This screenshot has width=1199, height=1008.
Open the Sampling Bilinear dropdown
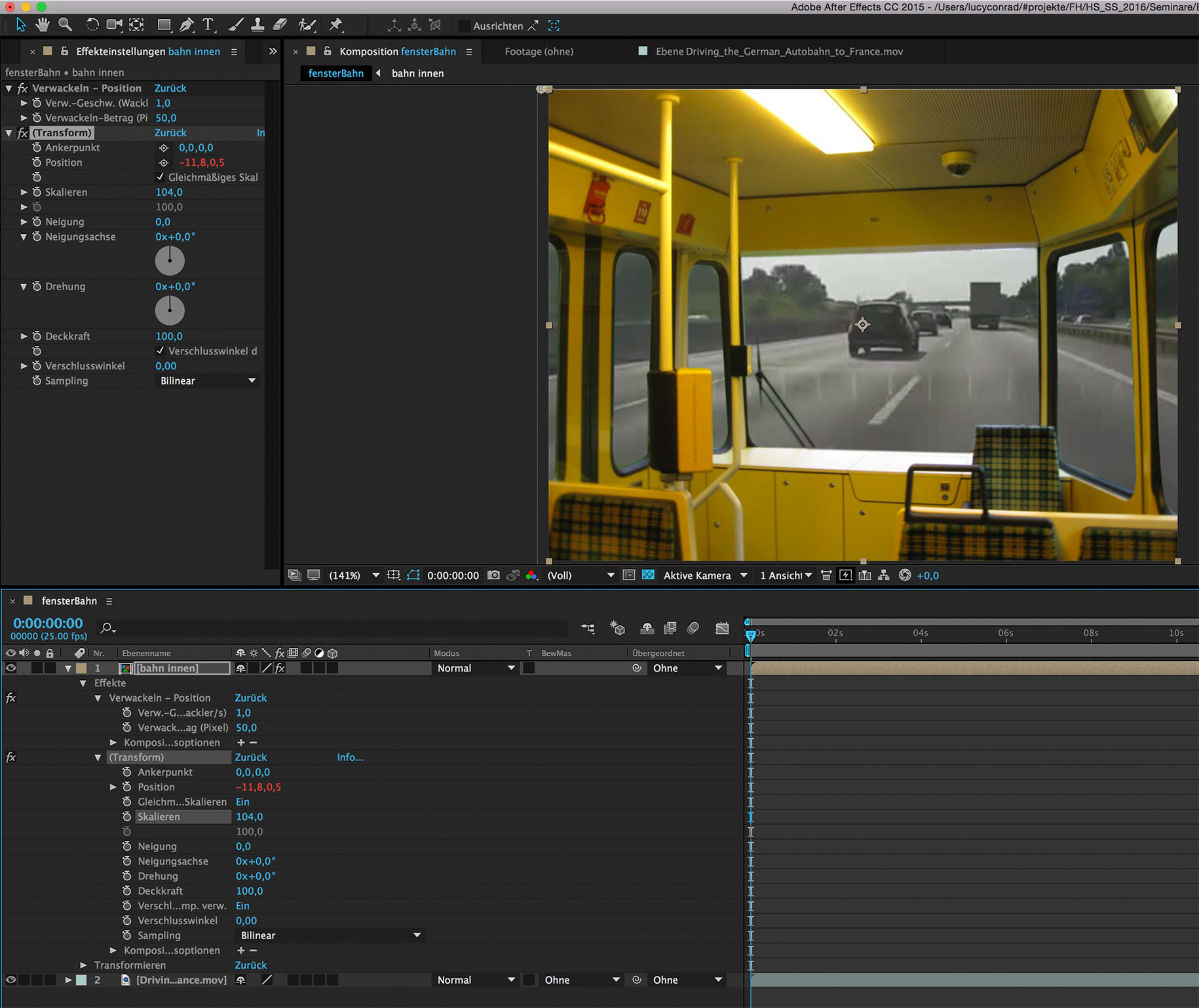click(208, 381)
